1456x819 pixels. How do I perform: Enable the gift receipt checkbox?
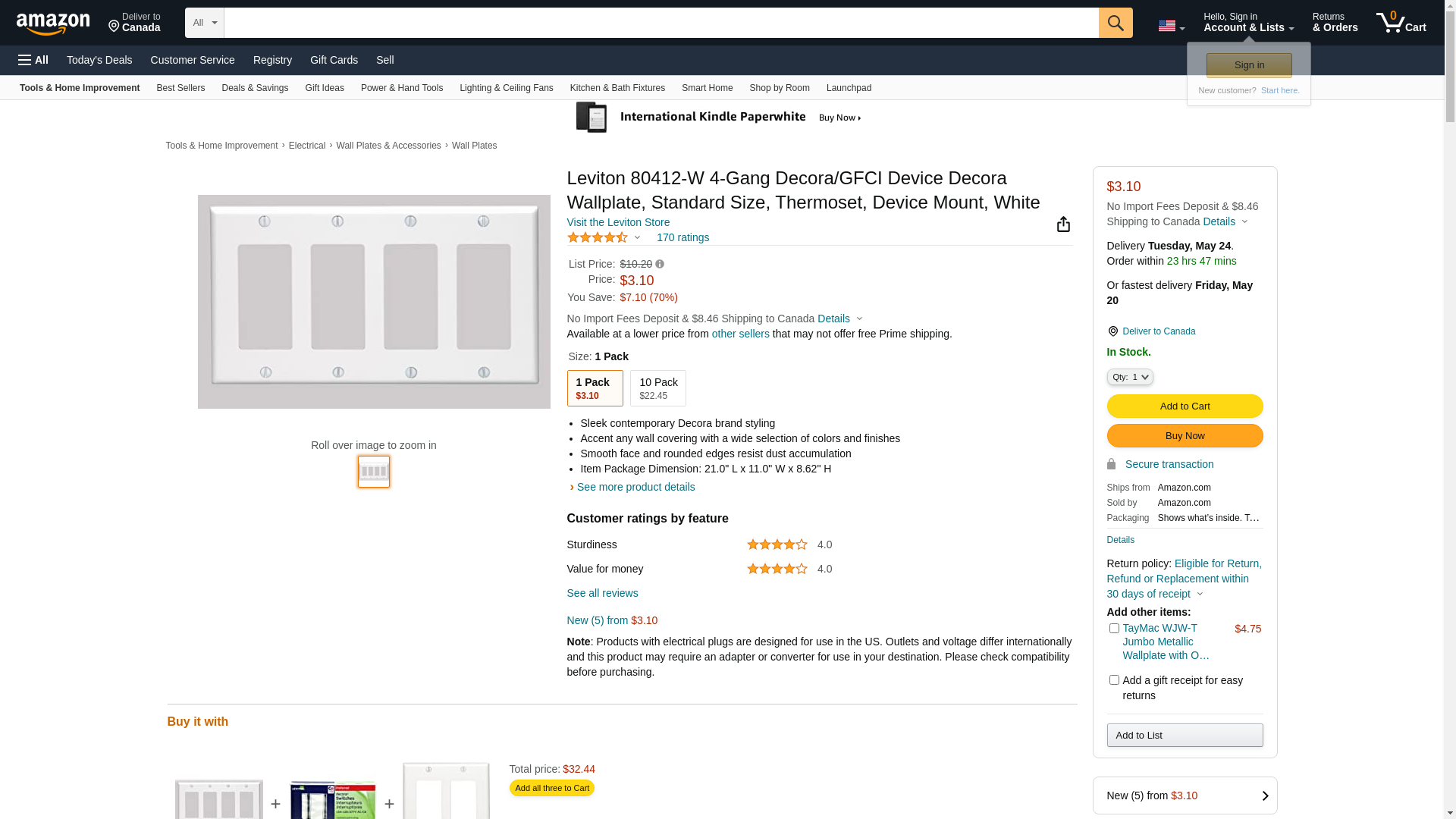point(1114,680)
